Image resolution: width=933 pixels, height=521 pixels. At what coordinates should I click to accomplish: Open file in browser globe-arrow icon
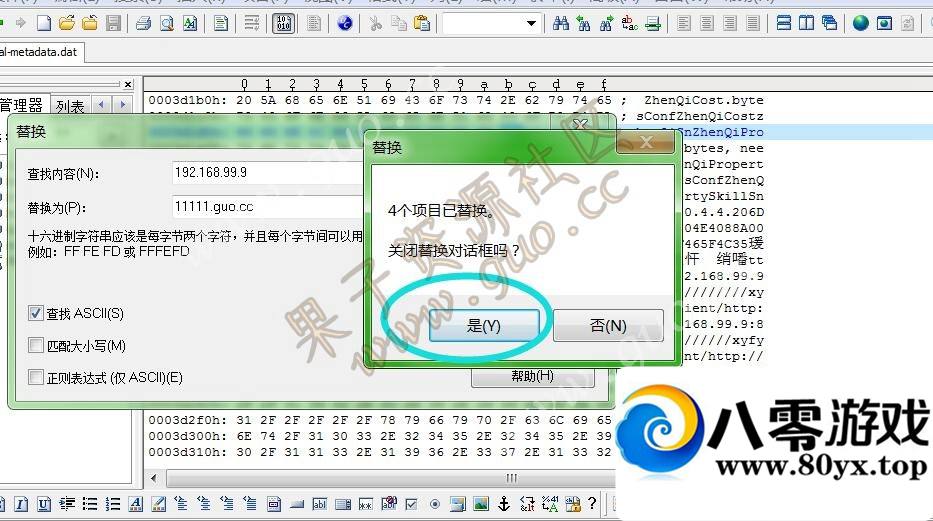pyautogui.click(x=345, y=23)
